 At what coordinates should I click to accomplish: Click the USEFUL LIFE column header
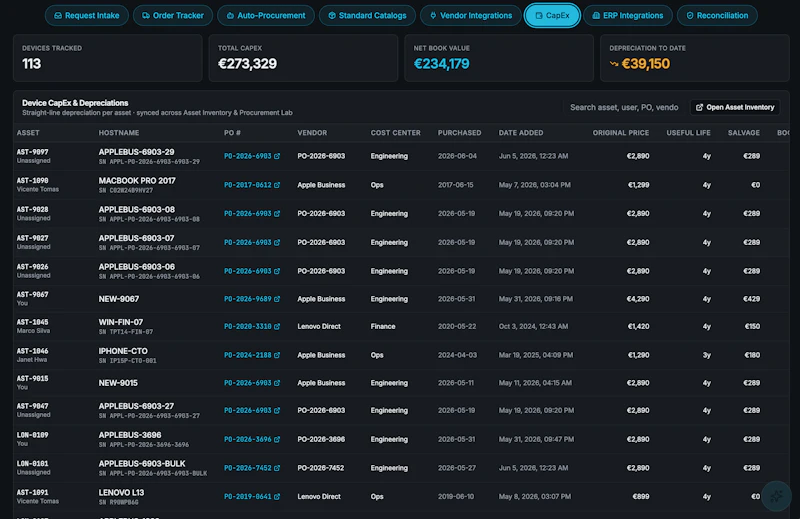pos(688,133)
